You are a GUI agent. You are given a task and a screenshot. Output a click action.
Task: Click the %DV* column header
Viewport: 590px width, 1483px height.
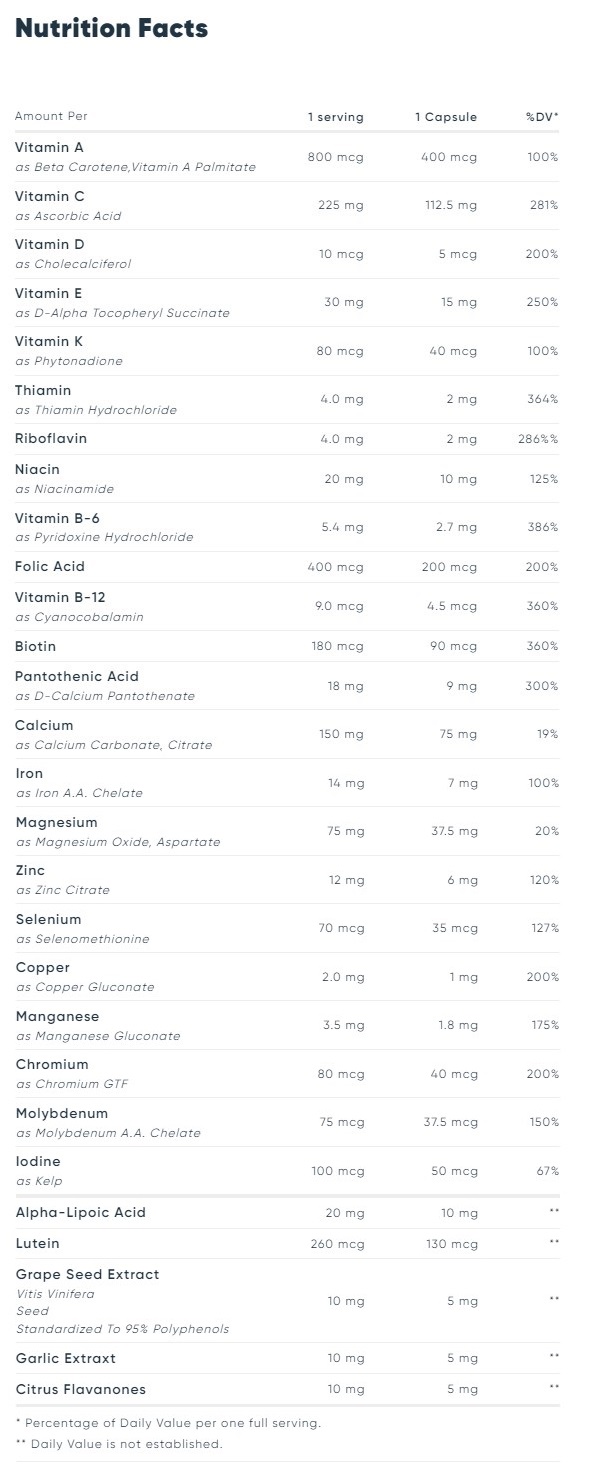(x=542, y=117)
